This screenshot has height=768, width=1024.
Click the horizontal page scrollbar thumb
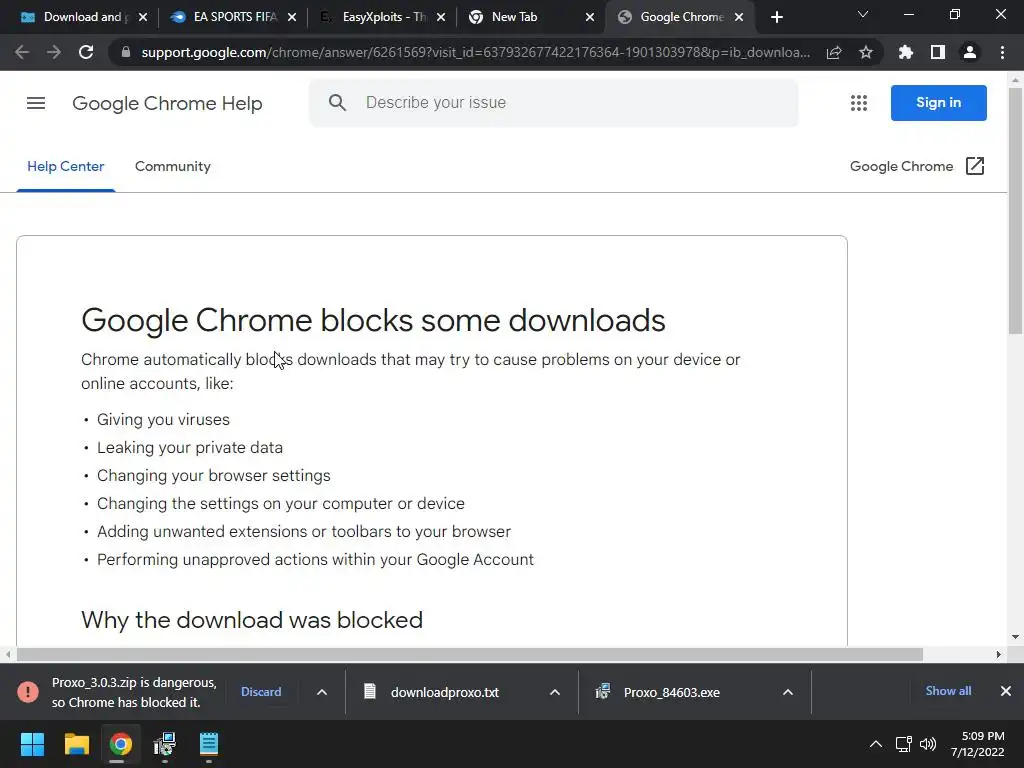(x=469, y=654)
